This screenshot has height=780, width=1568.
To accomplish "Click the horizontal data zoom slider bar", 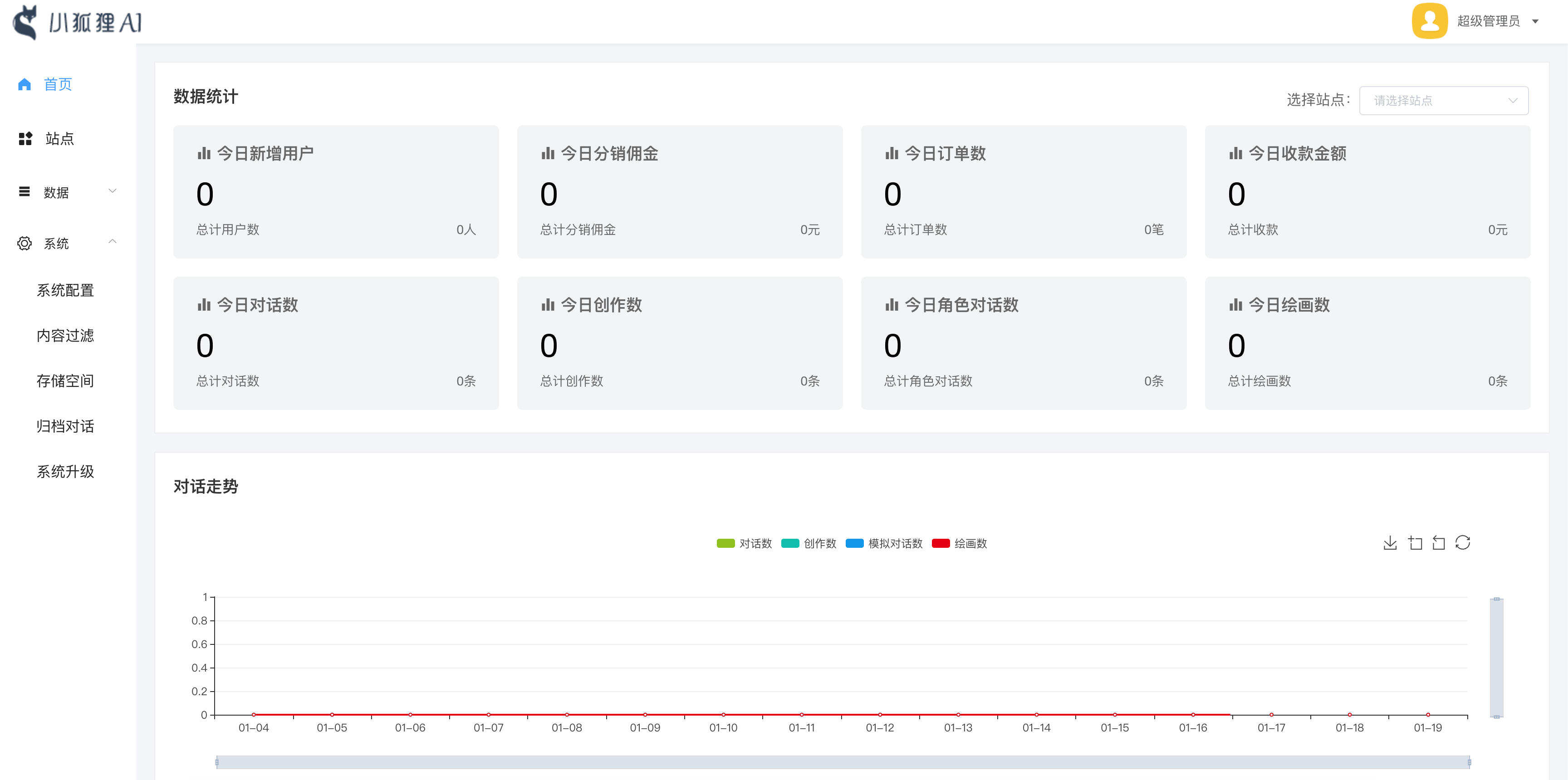I will pyautogui.click(x=843, y=762).
